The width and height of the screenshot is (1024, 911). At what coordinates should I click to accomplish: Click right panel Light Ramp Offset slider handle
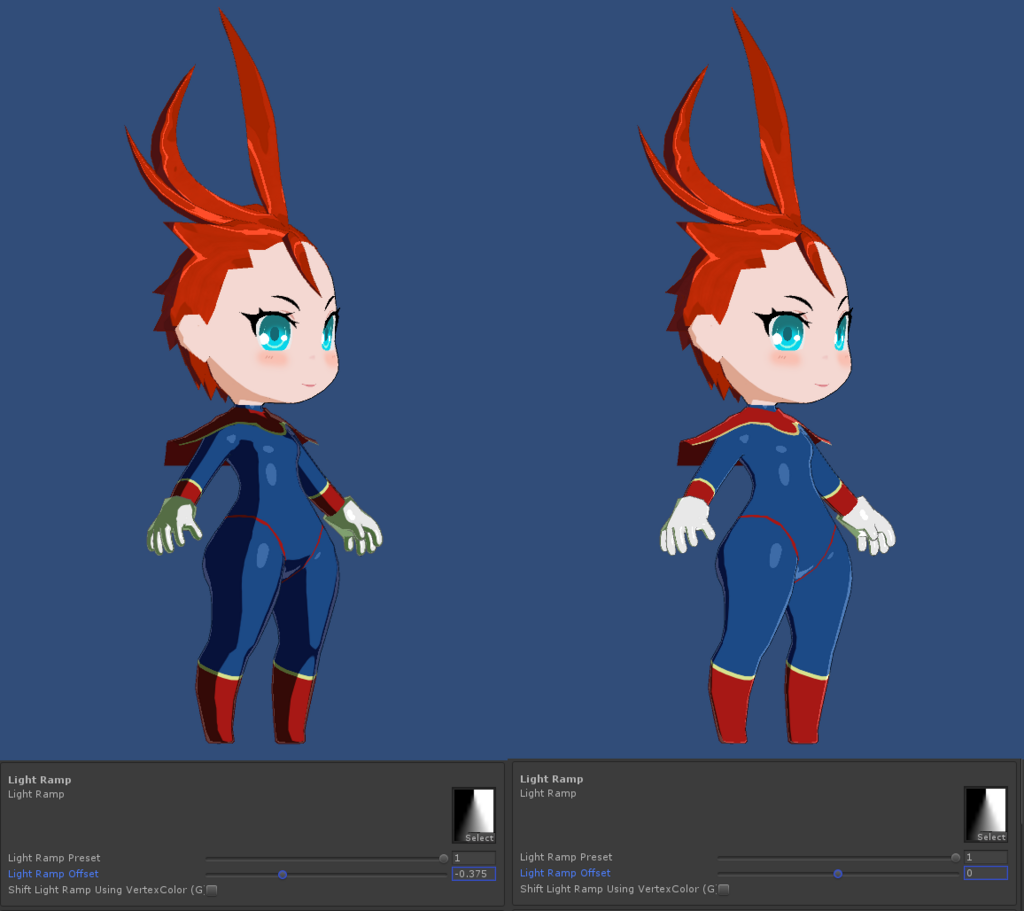point(838,873)
